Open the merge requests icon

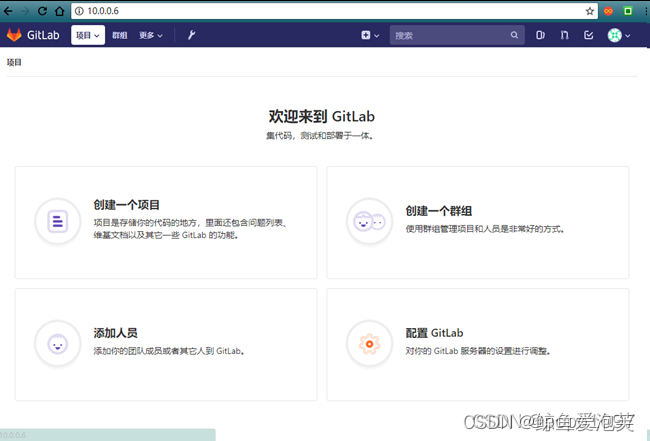click(x=564, y=35)
